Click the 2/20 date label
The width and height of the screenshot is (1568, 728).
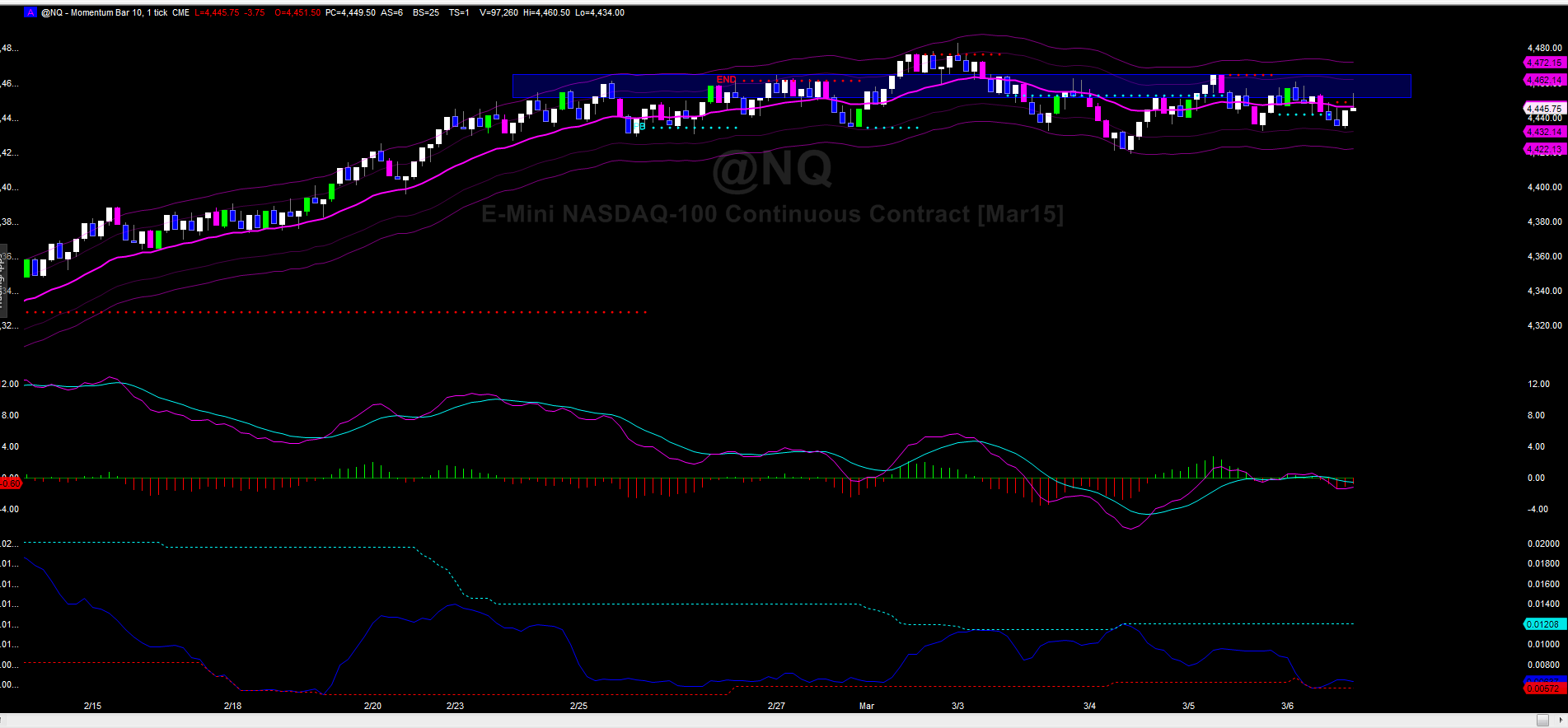click(x=372, y=706)
